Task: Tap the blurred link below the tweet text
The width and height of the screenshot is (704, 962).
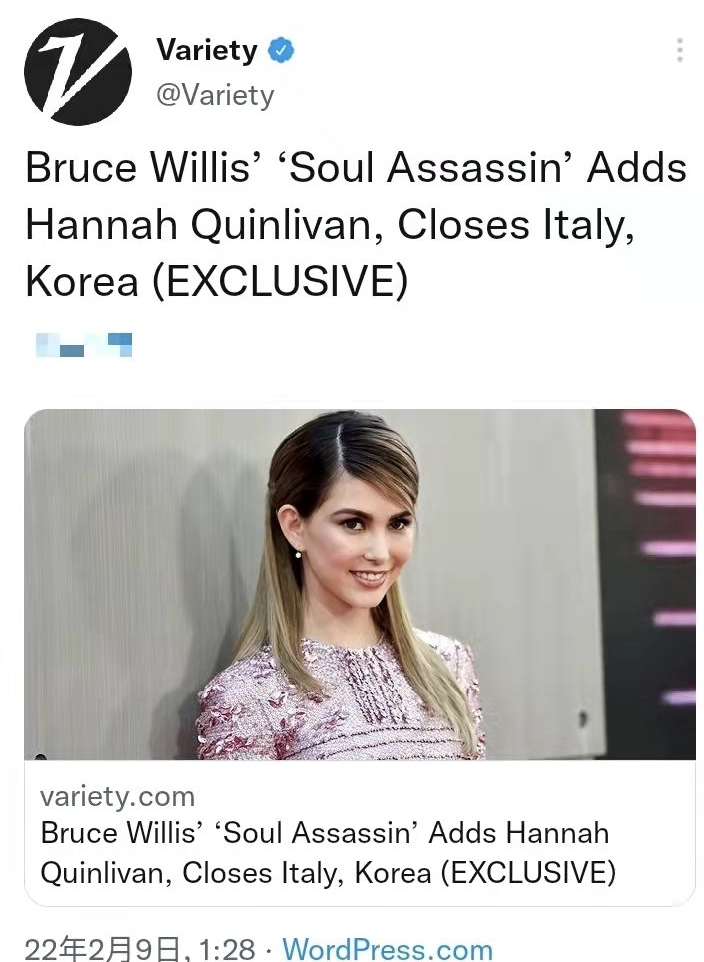Action: [x=84, y=344]
